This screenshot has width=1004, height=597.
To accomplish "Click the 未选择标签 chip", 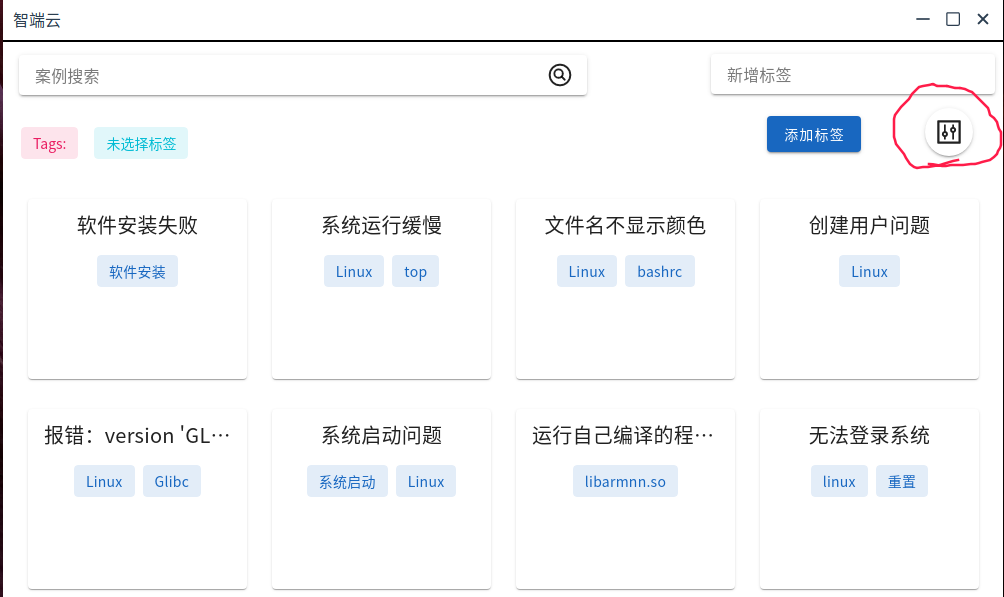I will point(141,144).
